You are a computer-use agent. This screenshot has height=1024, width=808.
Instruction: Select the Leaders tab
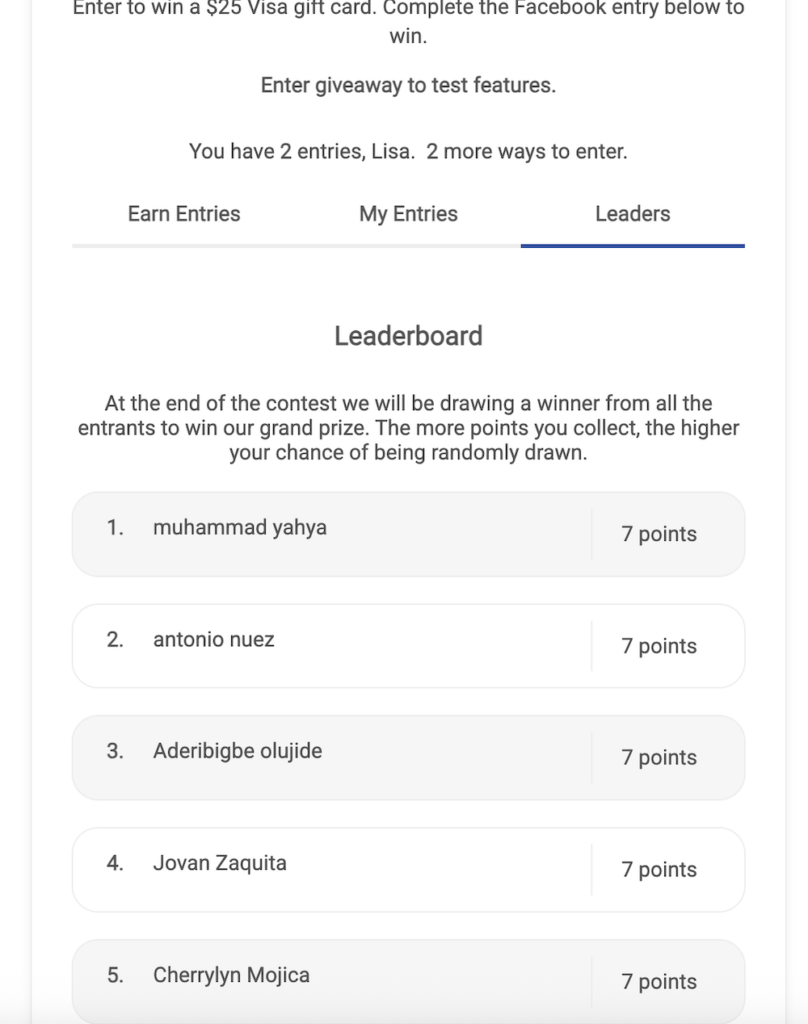point(632,214)
